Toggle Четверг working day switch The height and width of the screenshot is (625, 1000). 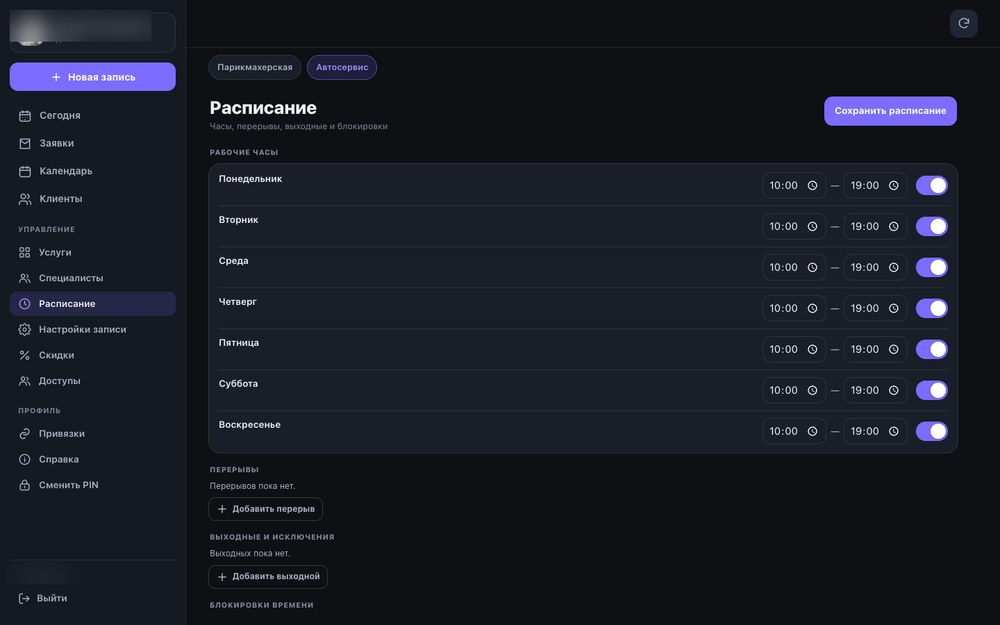coord(932,308)
